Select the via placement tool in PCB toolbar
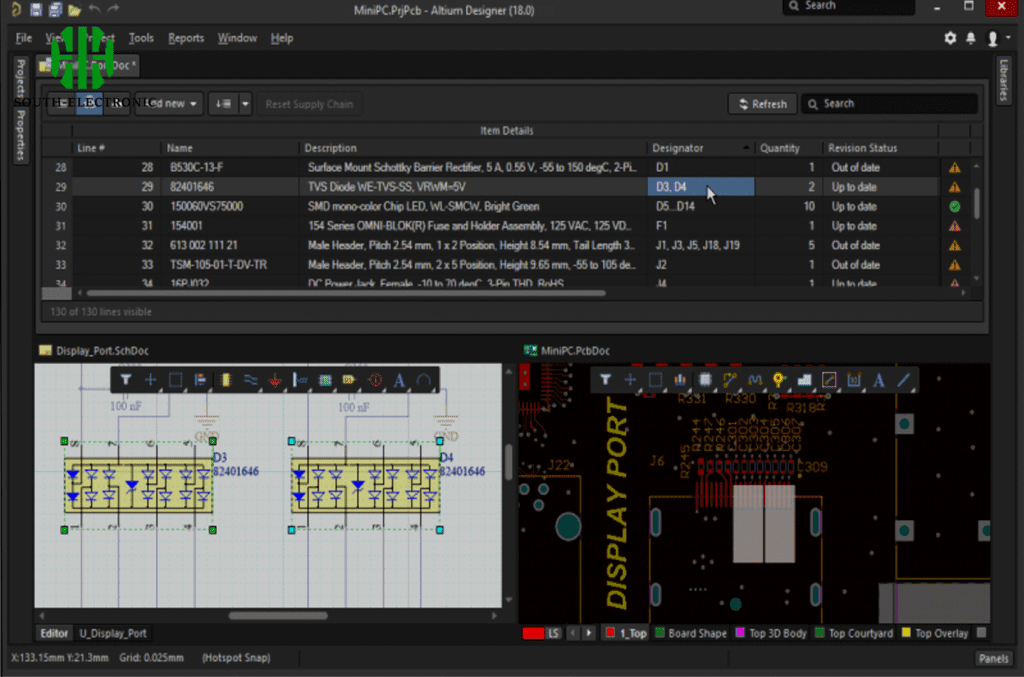Image resolution: width=1024 pixels, height=677 pixels. [778, 380]
